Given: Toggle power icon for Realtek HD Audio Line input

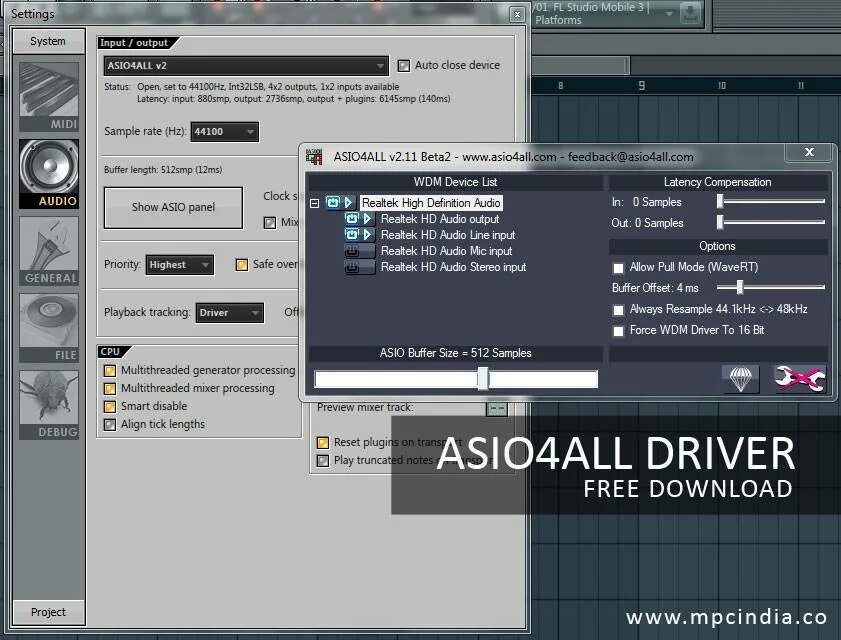Looking at the screenshot, I should [x=352, y=235].
